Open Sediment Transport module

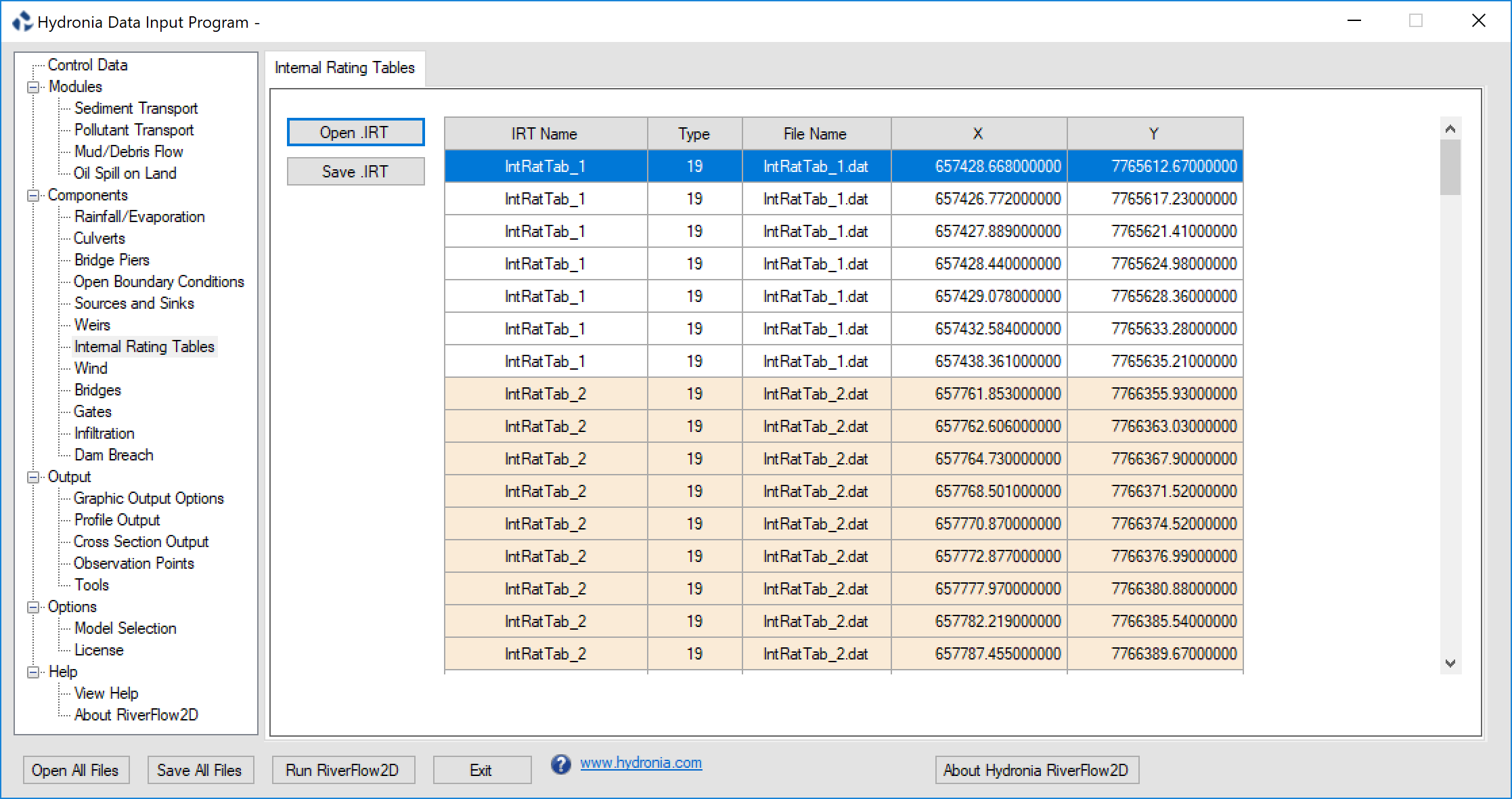point(136,108)
